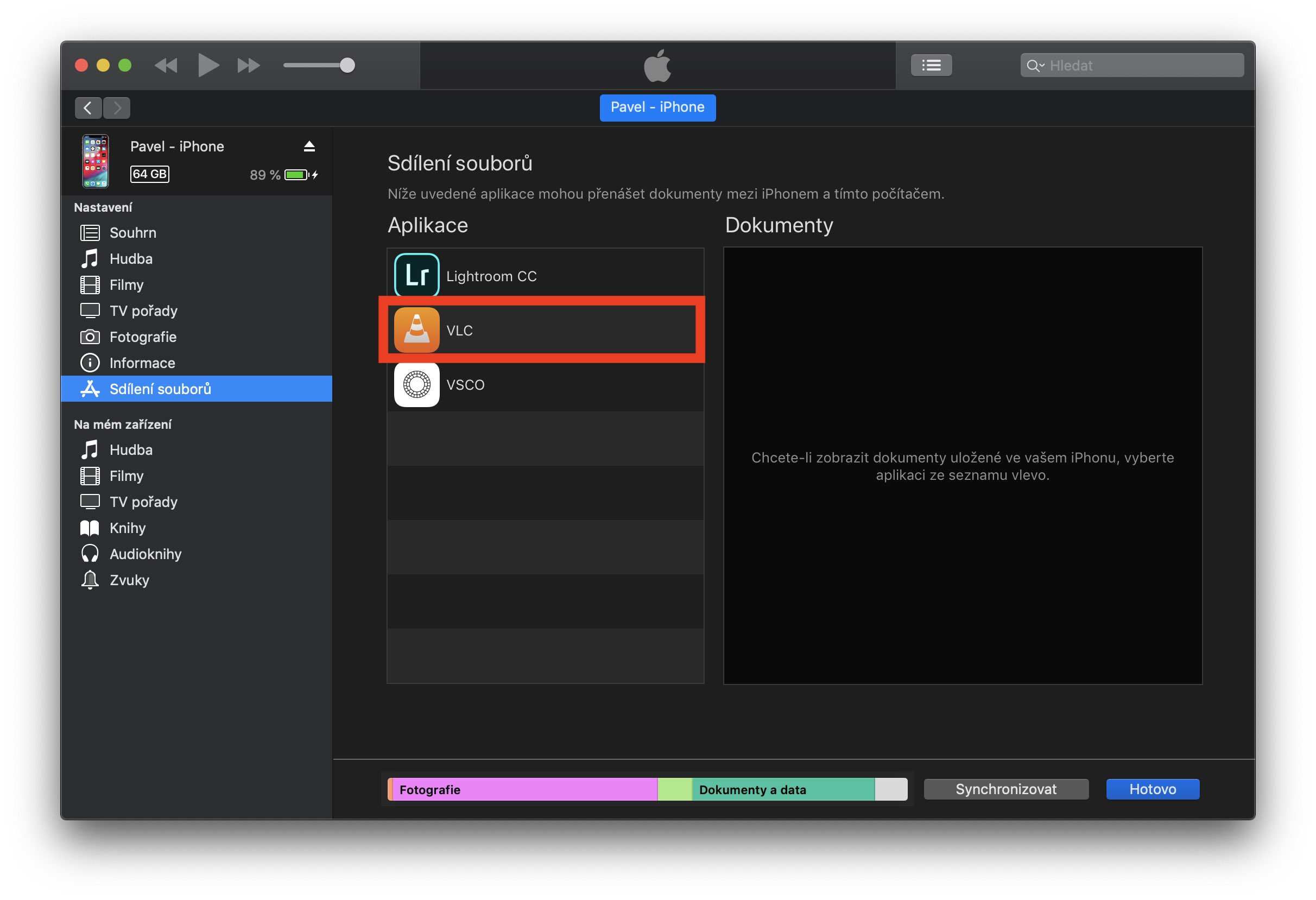Click the Lightroom Lr app icon
This screenshot has height=900, width=1316.
tap(417, 276)
